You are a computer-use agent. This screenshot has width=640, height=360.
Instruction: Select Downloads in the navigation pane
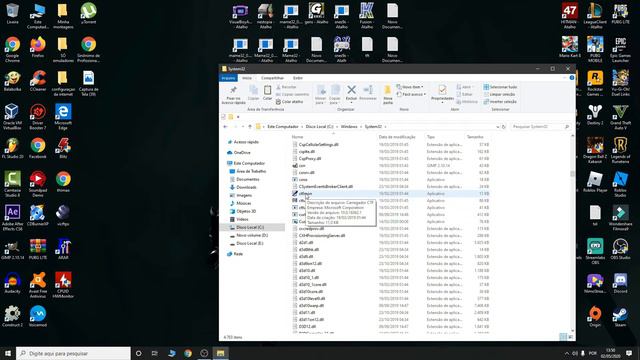coord(246,187)
